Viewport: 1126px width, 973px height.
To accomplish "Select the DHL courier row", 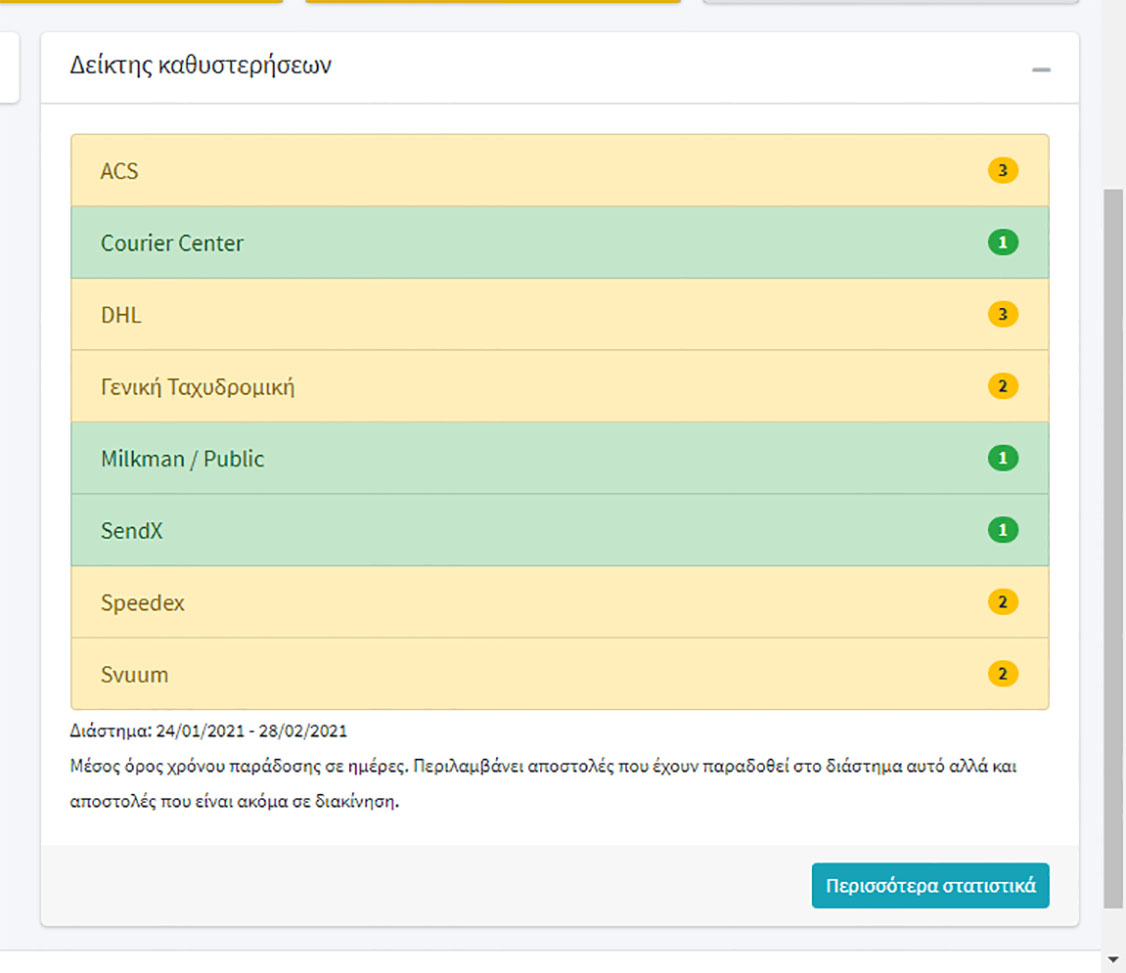I will pyautogui.click(x=559, y=315).
